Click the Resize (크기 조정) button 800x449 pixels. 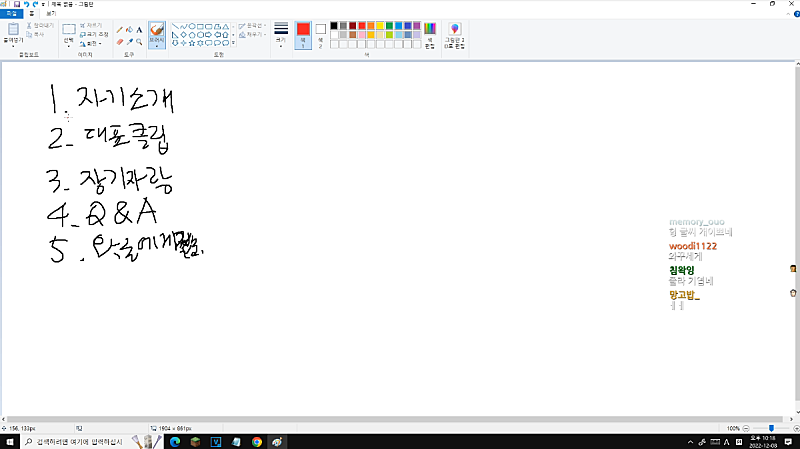tap(94, 34)
